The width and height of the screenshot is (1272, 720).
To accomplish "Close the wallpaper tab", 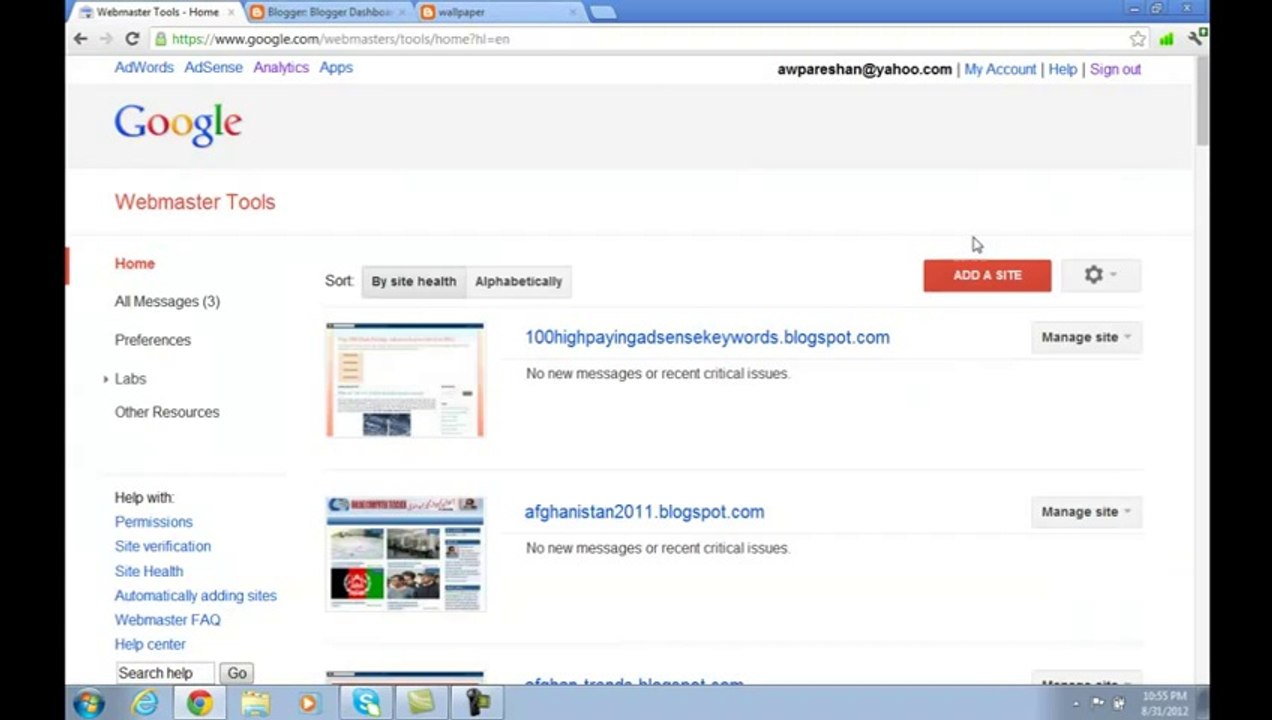I will pos(574,12).
